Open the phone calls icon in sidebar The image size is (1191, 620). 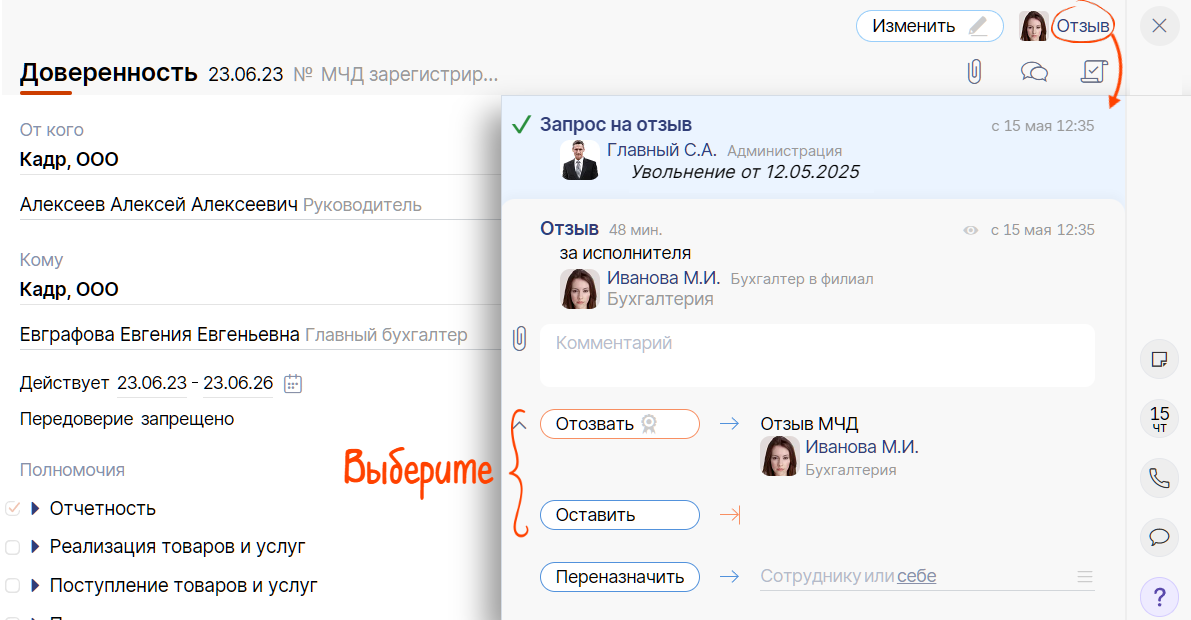(1159, 478)
